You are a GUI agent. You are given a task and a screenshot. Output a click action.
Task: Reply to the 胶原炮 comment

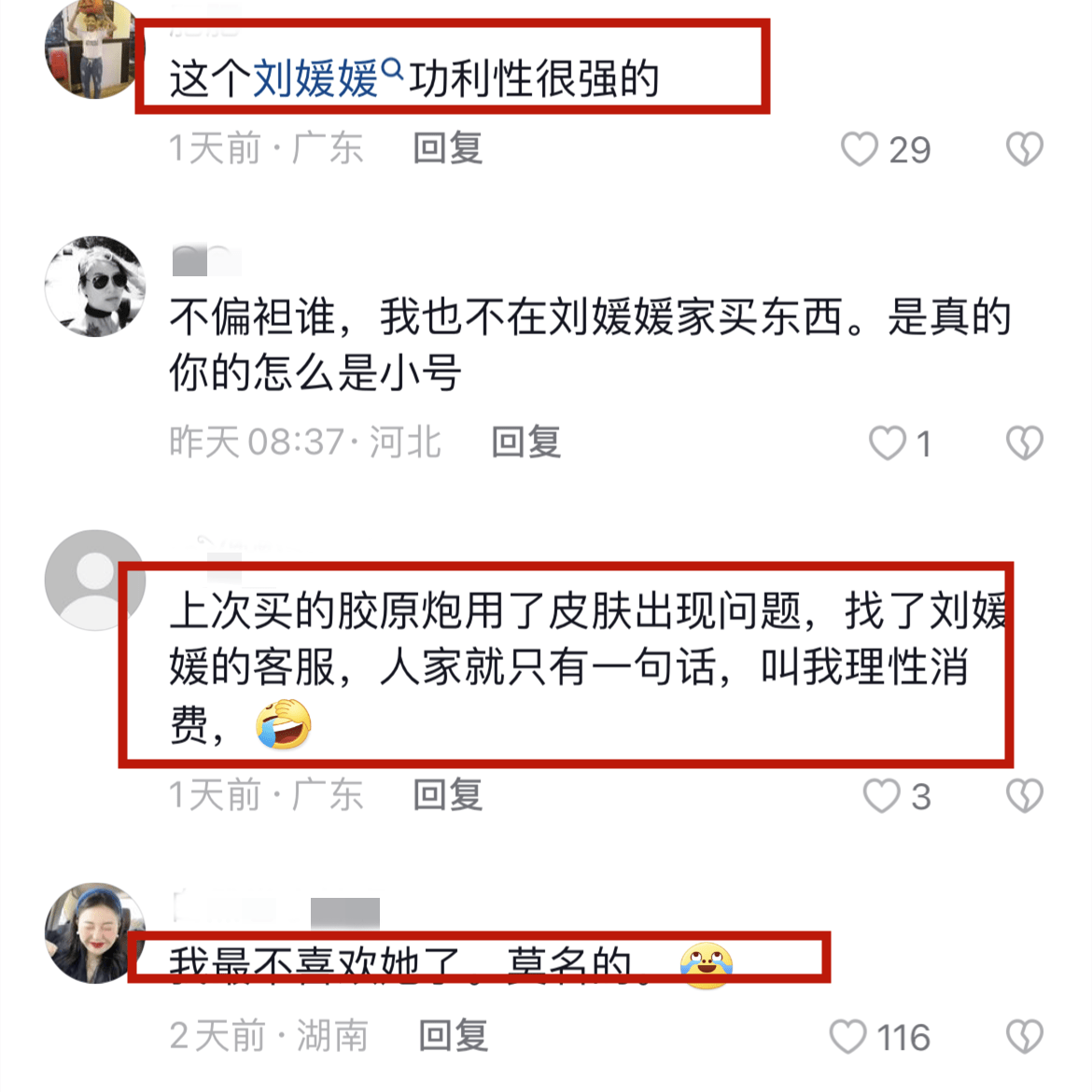447,794
